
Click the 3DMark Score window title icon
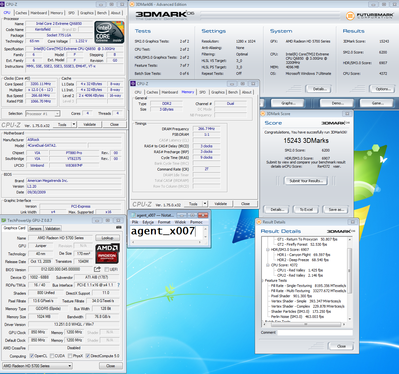pyautogui.click(x=263, y=114)
